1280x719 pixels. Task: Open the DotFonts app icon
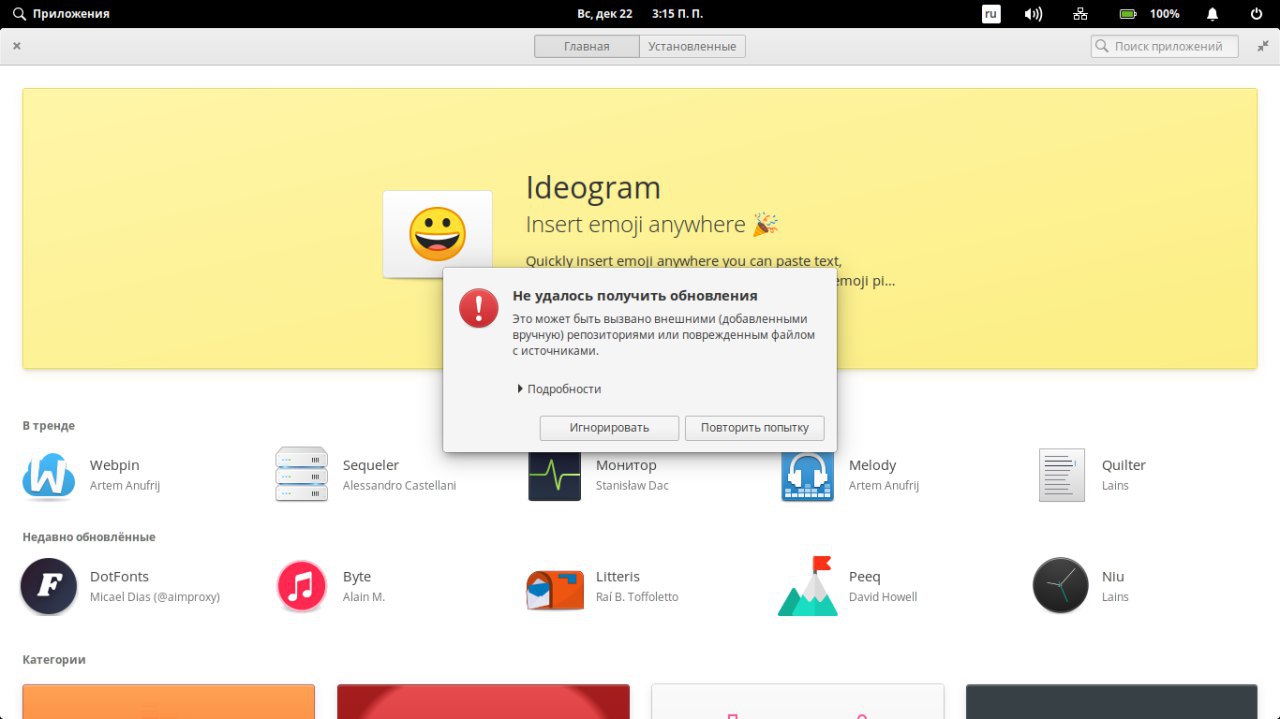49,586
